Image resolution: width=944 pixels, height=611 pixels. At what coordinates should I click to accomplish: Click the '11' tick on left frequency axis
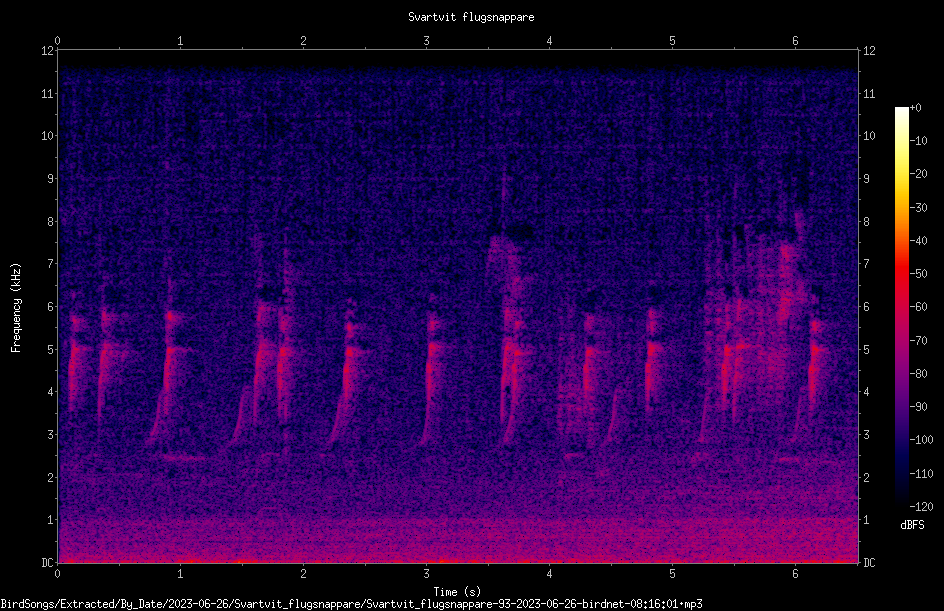click(47, 93)
